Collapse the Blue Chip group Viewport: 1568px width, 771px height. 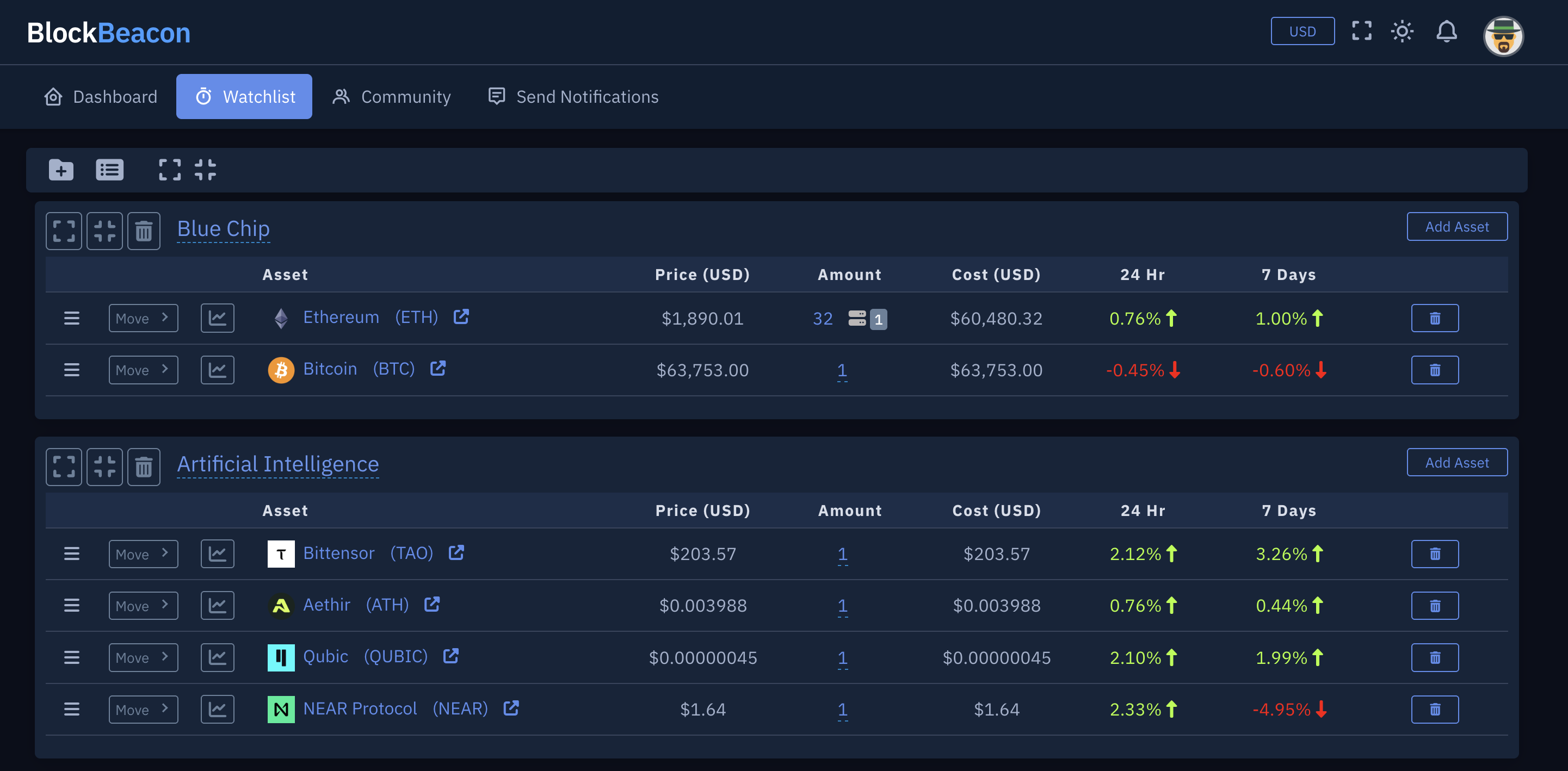(x=104, y=231)
